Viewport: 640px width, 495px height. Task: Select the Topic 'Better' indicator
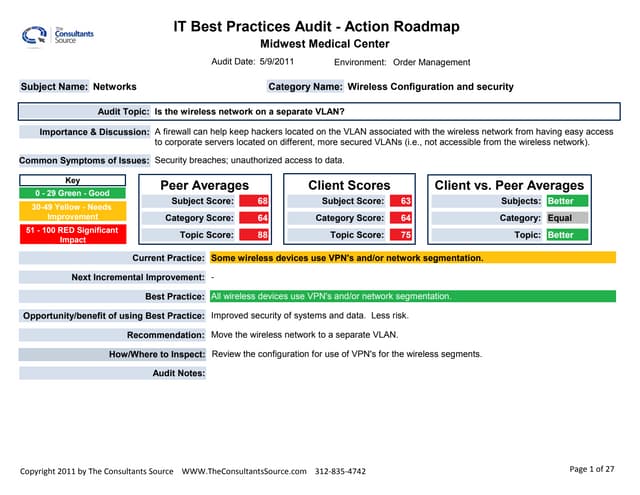coord(567,235)
